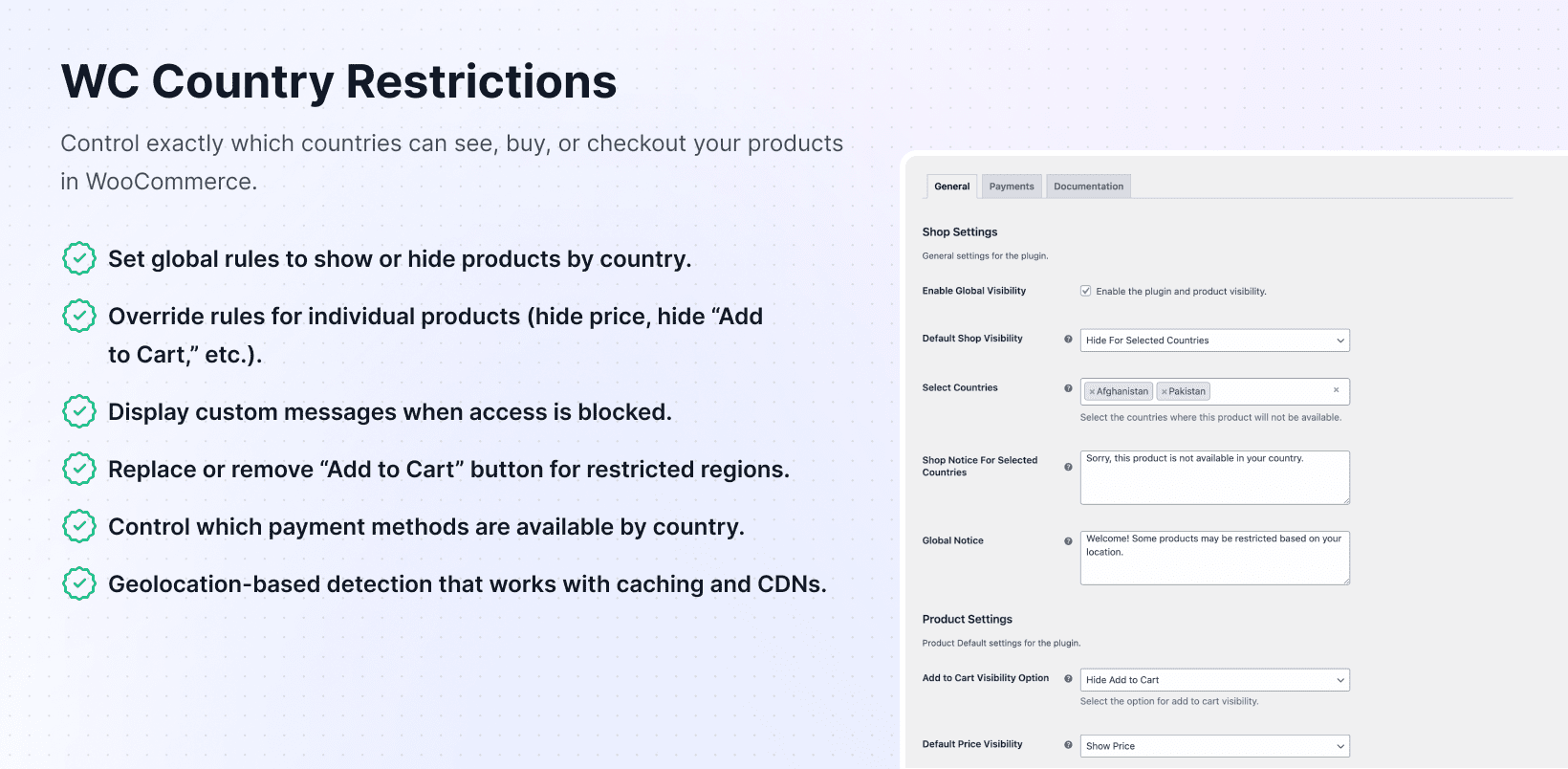The height and width of the screenshot is (769, 1568).
Task: Switch to the Payments tab
Action: click(1012, 187)
